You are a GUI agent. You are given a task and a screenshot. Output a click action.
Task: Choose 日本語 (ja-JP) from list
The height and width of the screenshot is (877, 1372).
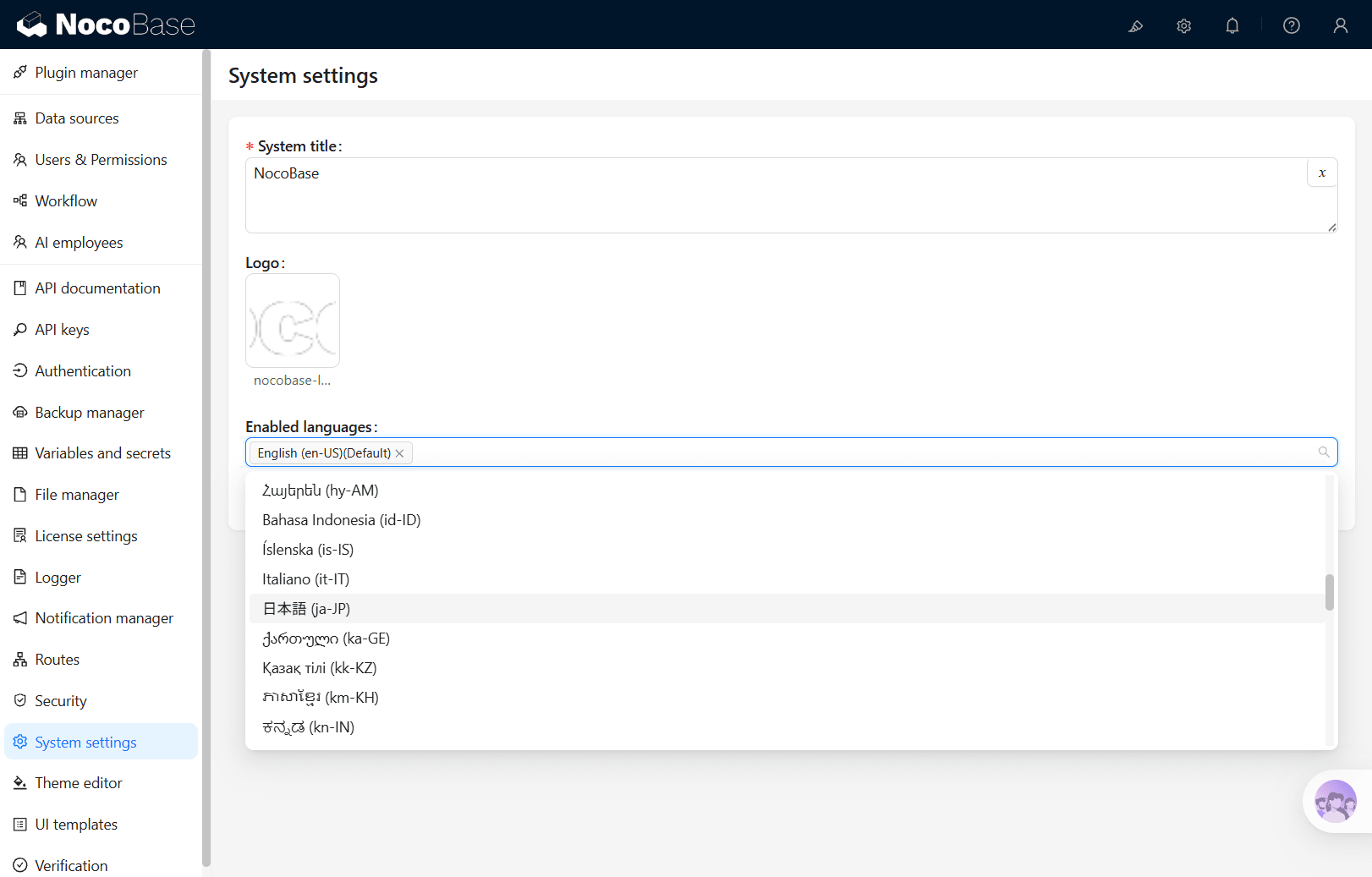787,609
